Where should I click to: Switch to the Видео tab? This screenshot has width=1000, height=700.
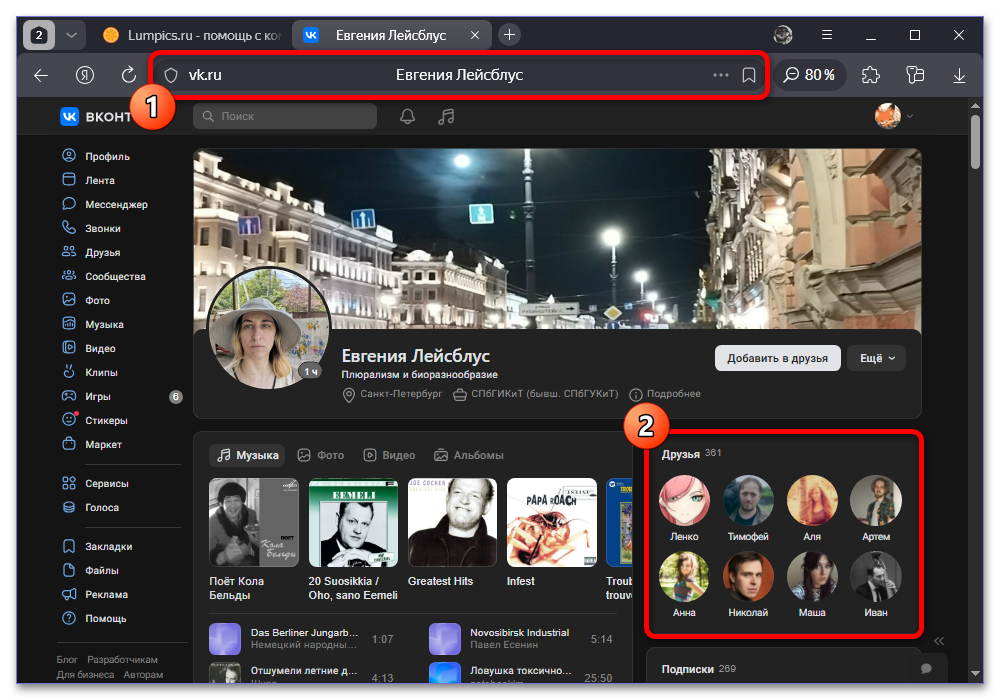389,455
